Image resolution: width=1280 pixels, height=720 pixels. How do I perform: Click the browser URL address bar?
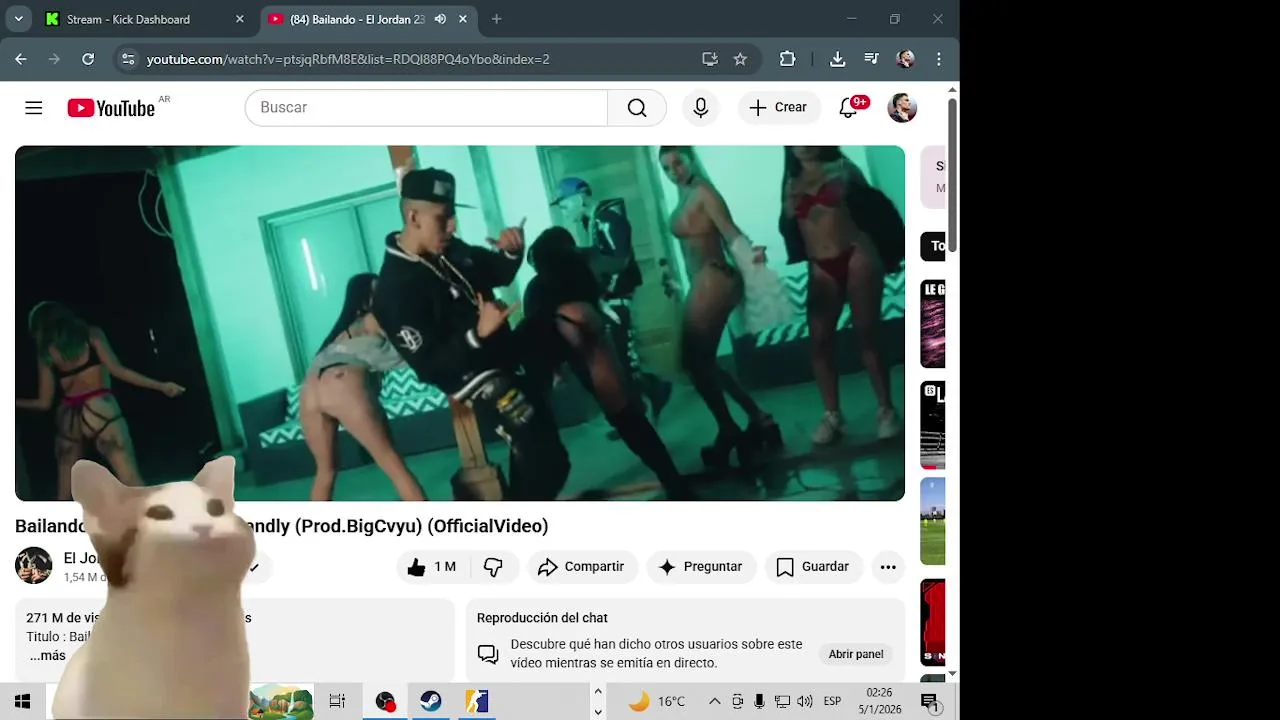412,59
